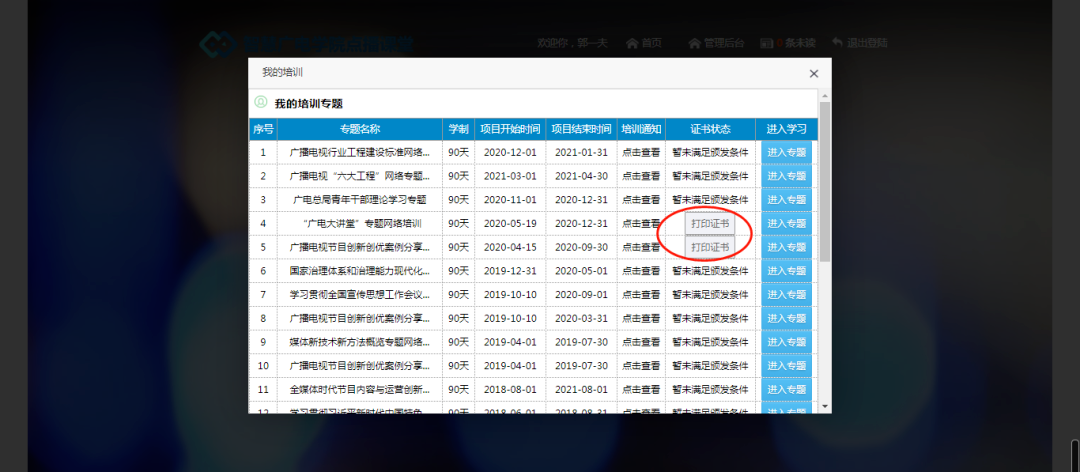Click the 证书状态 column header

click(710, 129)
